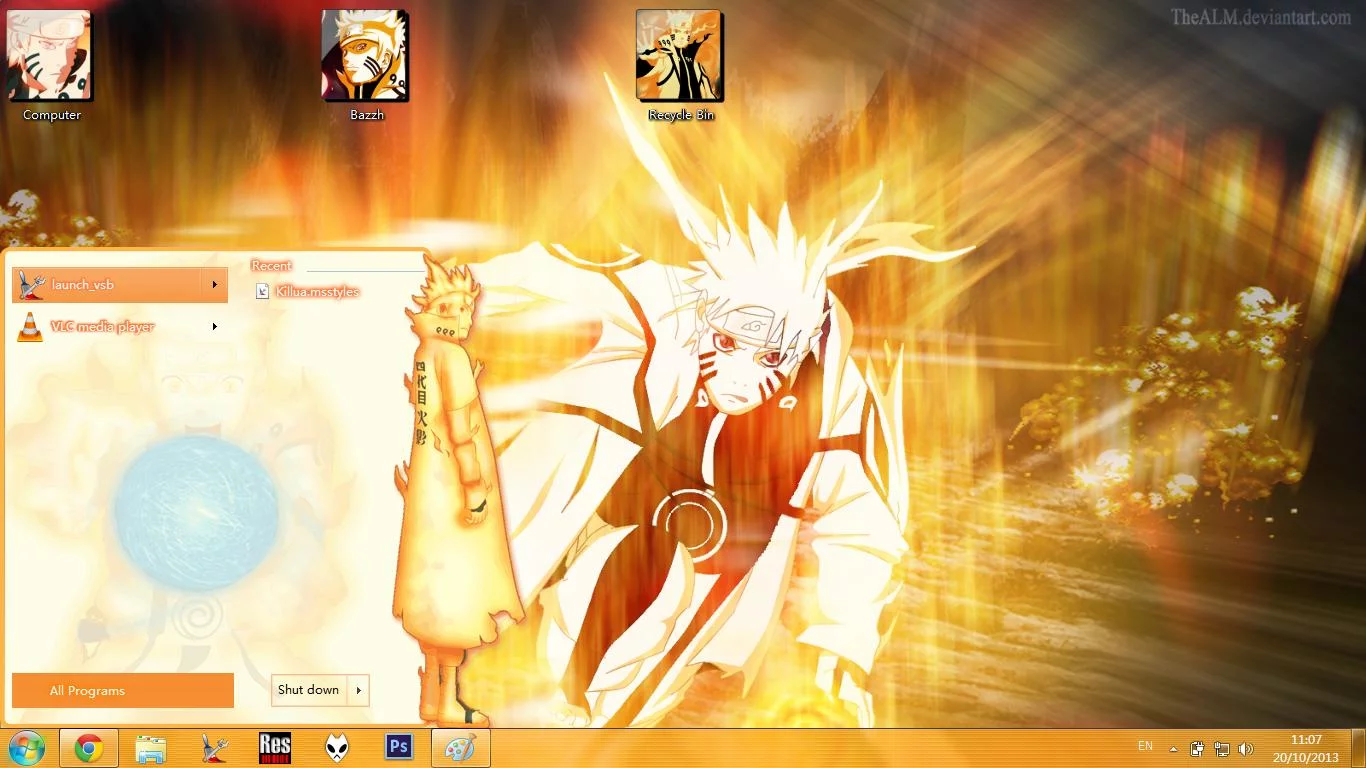The image size is (1366, 768).
Task: Click the Killua.msstyles file icon
Action: pyautogui.click(x=263, y=291)
